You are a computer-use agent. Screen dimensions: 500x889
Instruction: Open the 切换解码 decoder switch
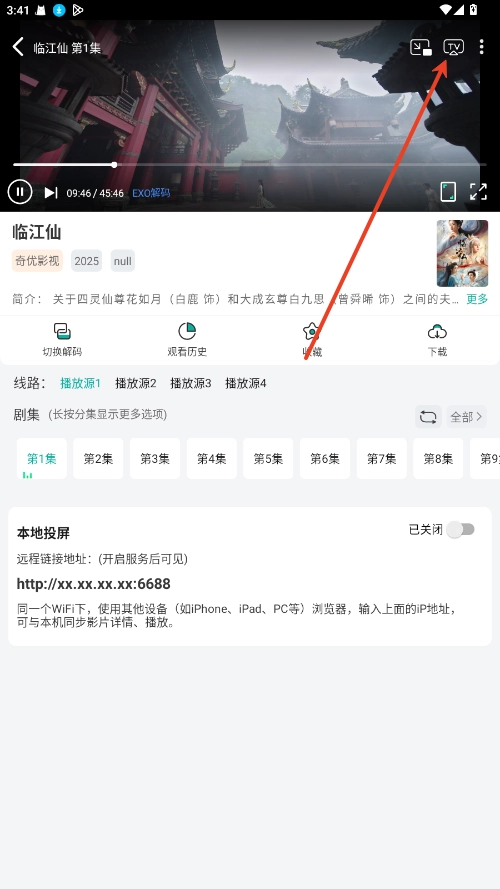click(x=62, y=340)
